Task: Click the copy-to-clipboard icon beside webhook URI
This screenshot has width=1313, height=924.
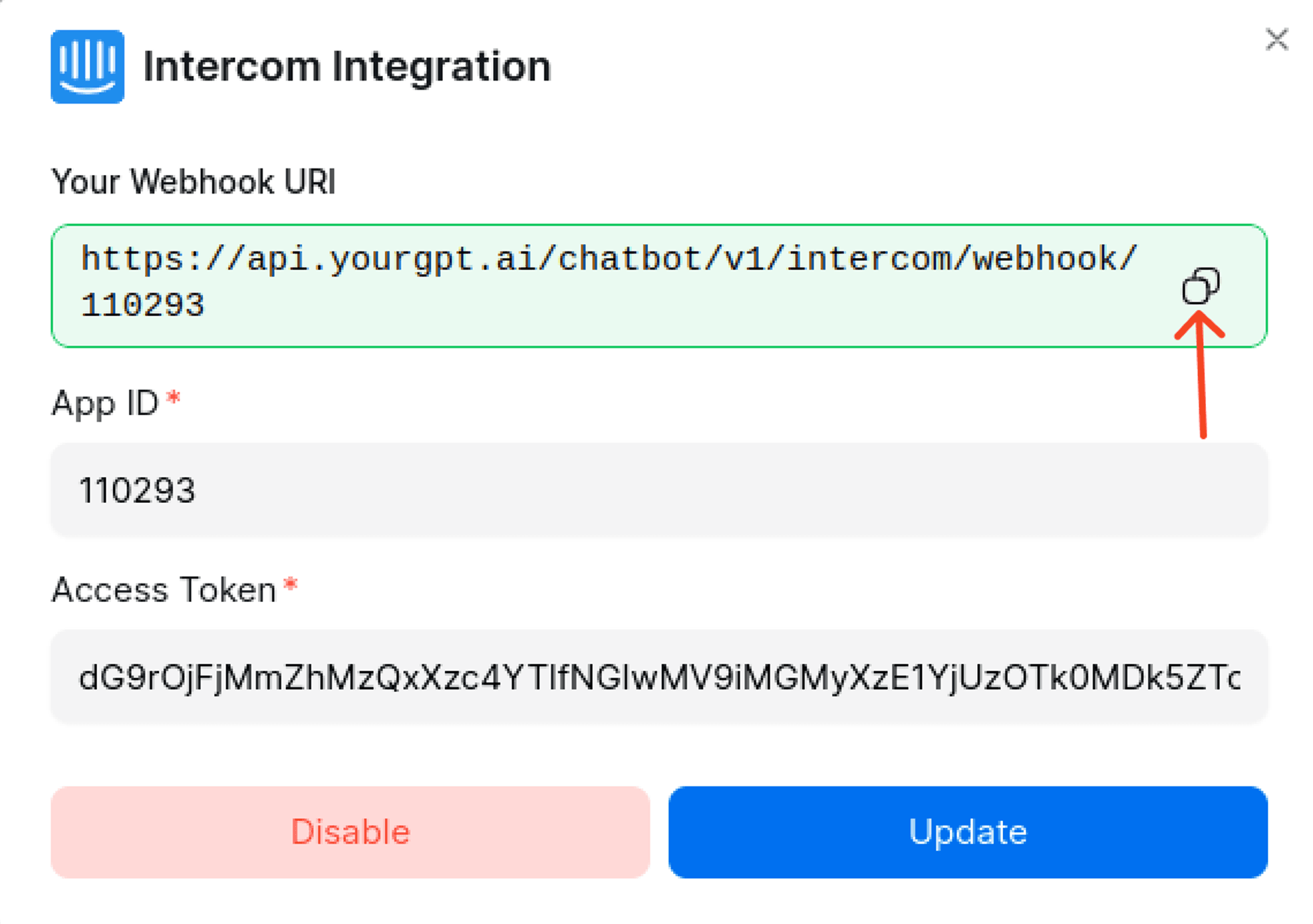Action: pyautogui.click(x=1201, y=286)
